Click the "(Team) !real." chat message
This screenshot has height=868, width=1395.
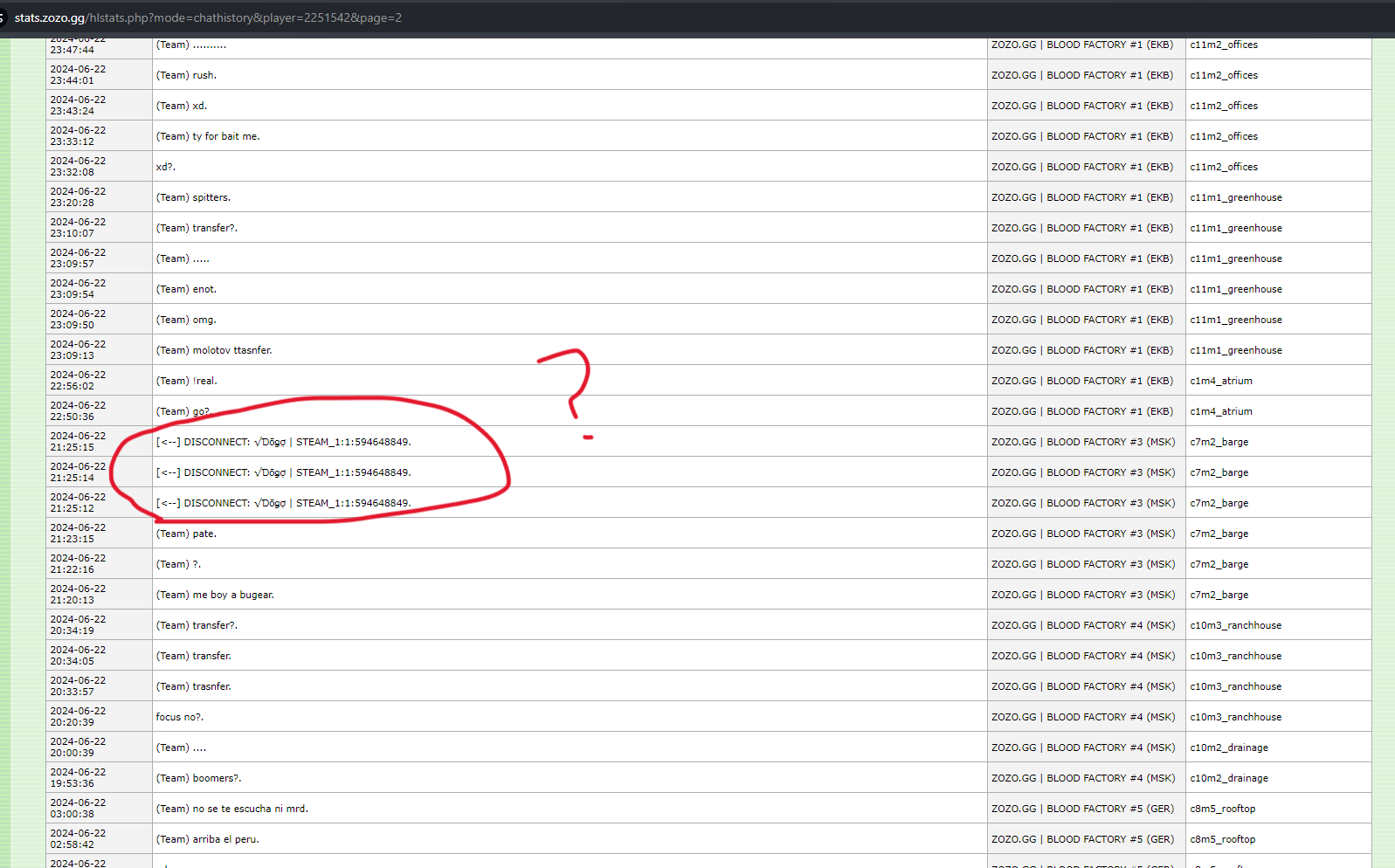click(187, 381)
